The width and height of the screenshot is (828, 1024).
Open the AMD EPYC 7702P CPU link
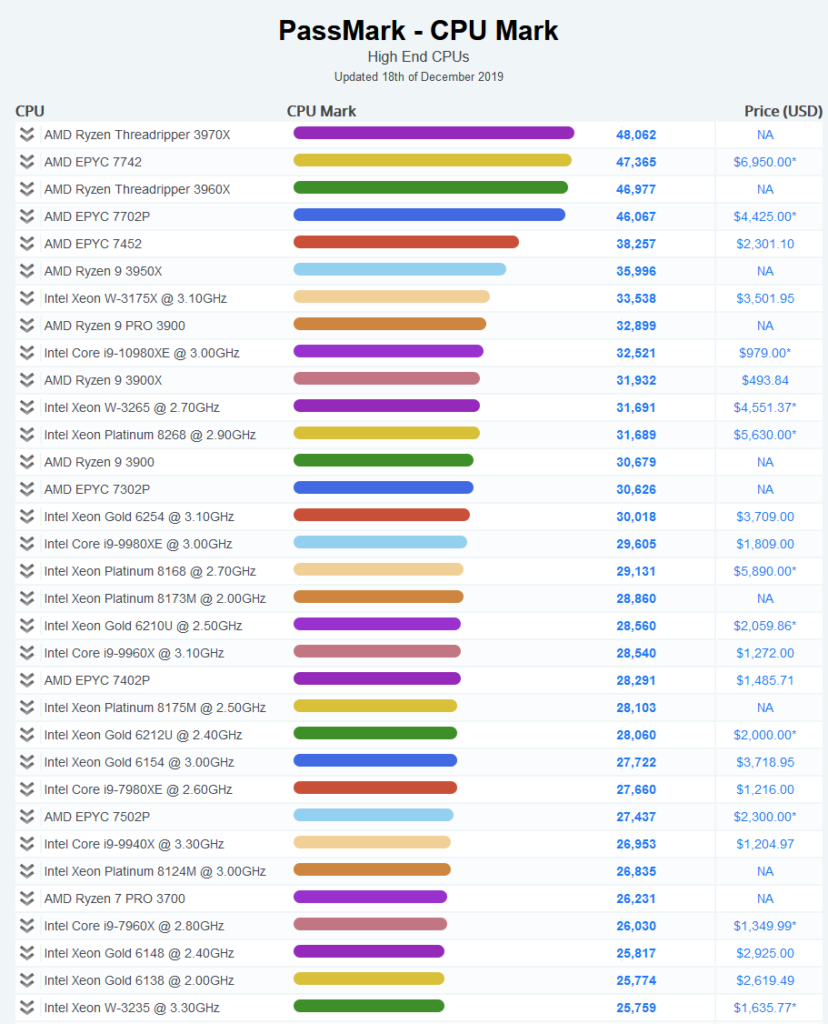97,217
